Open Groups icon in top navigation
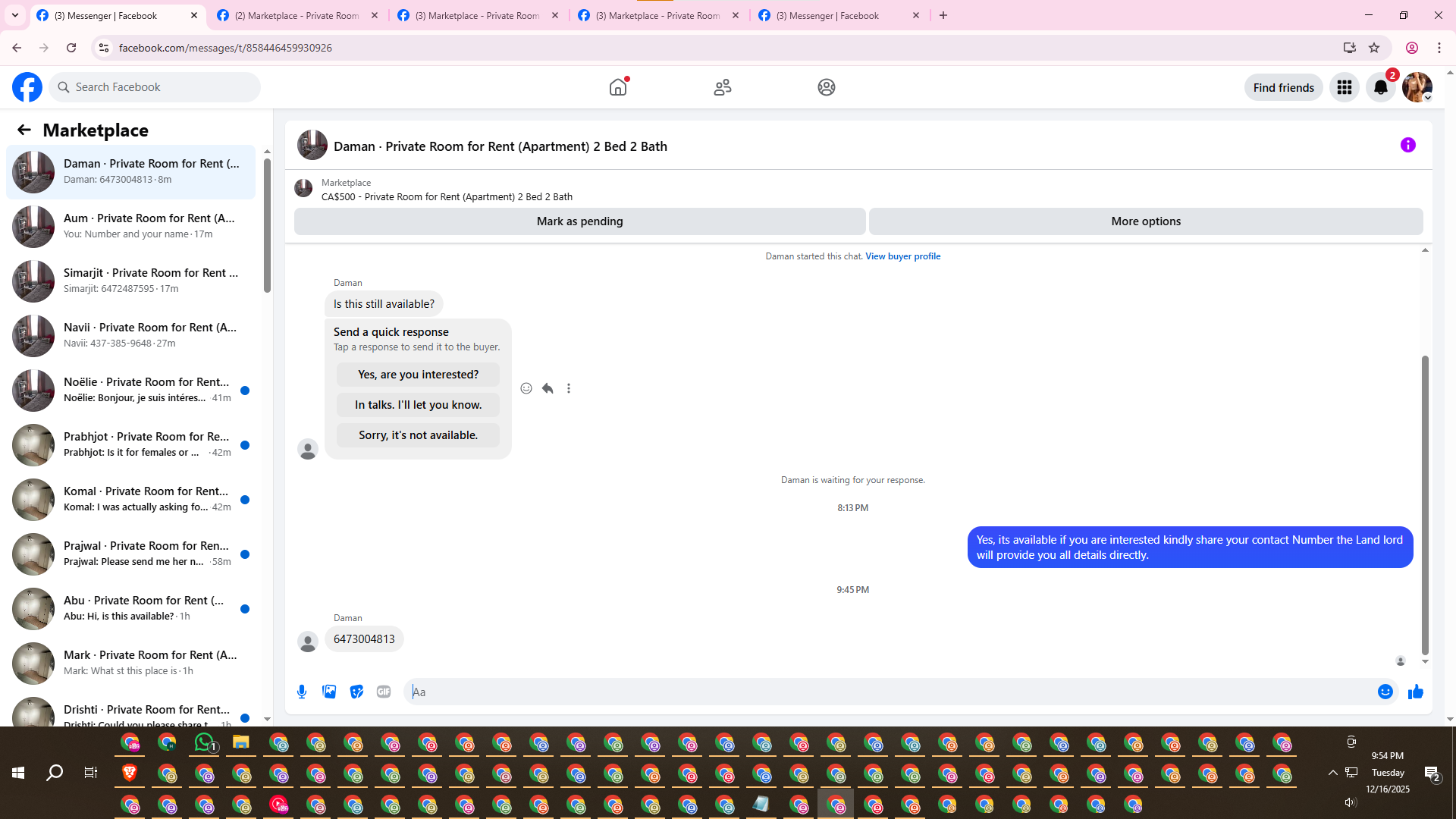The height and width of the screenshot is (819, 1456). [x=827, y=87]
